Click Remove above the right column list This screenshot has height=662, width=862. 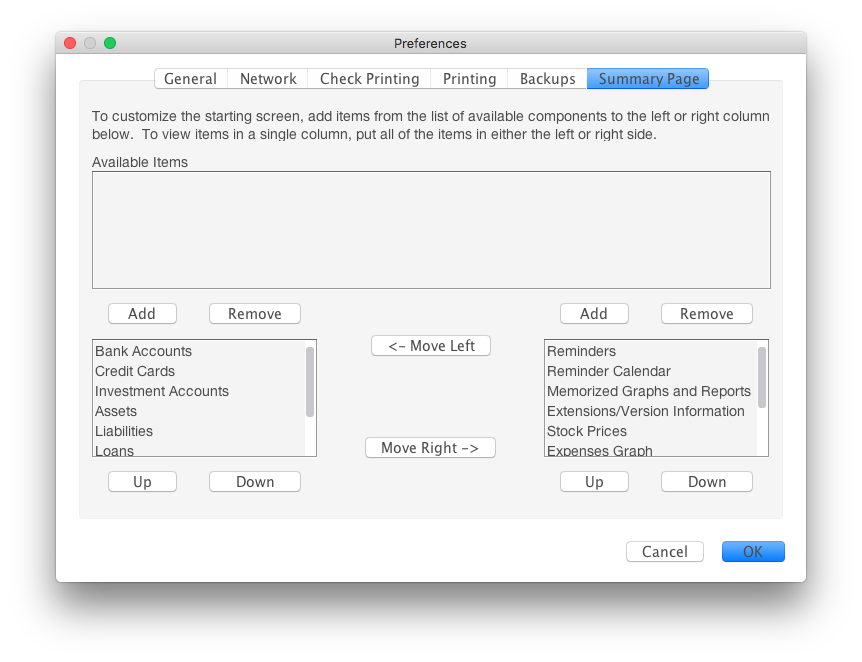[x=706, y=313]
